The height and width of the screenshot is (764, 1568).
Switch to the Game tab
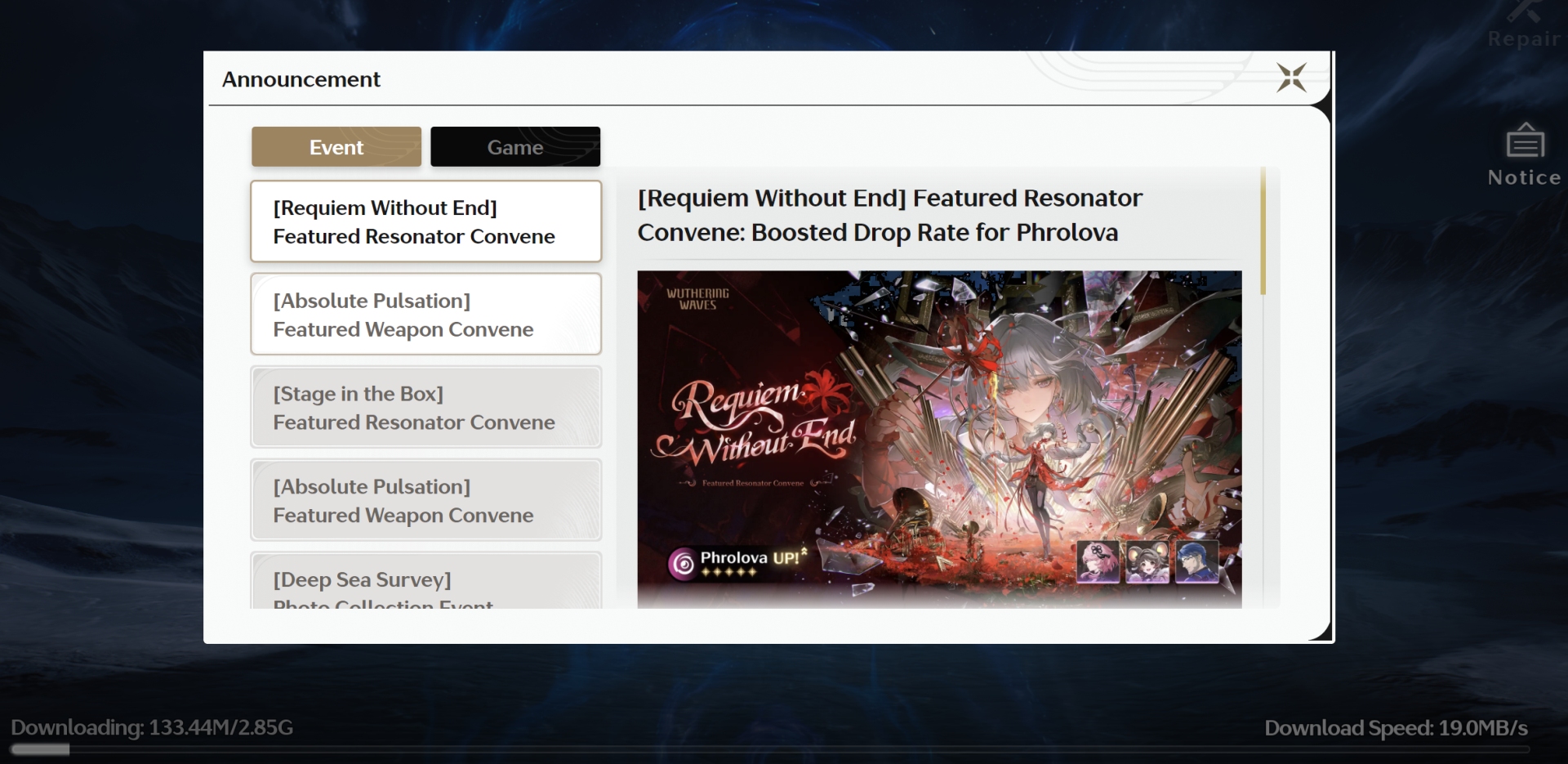[x=515, y=147]
